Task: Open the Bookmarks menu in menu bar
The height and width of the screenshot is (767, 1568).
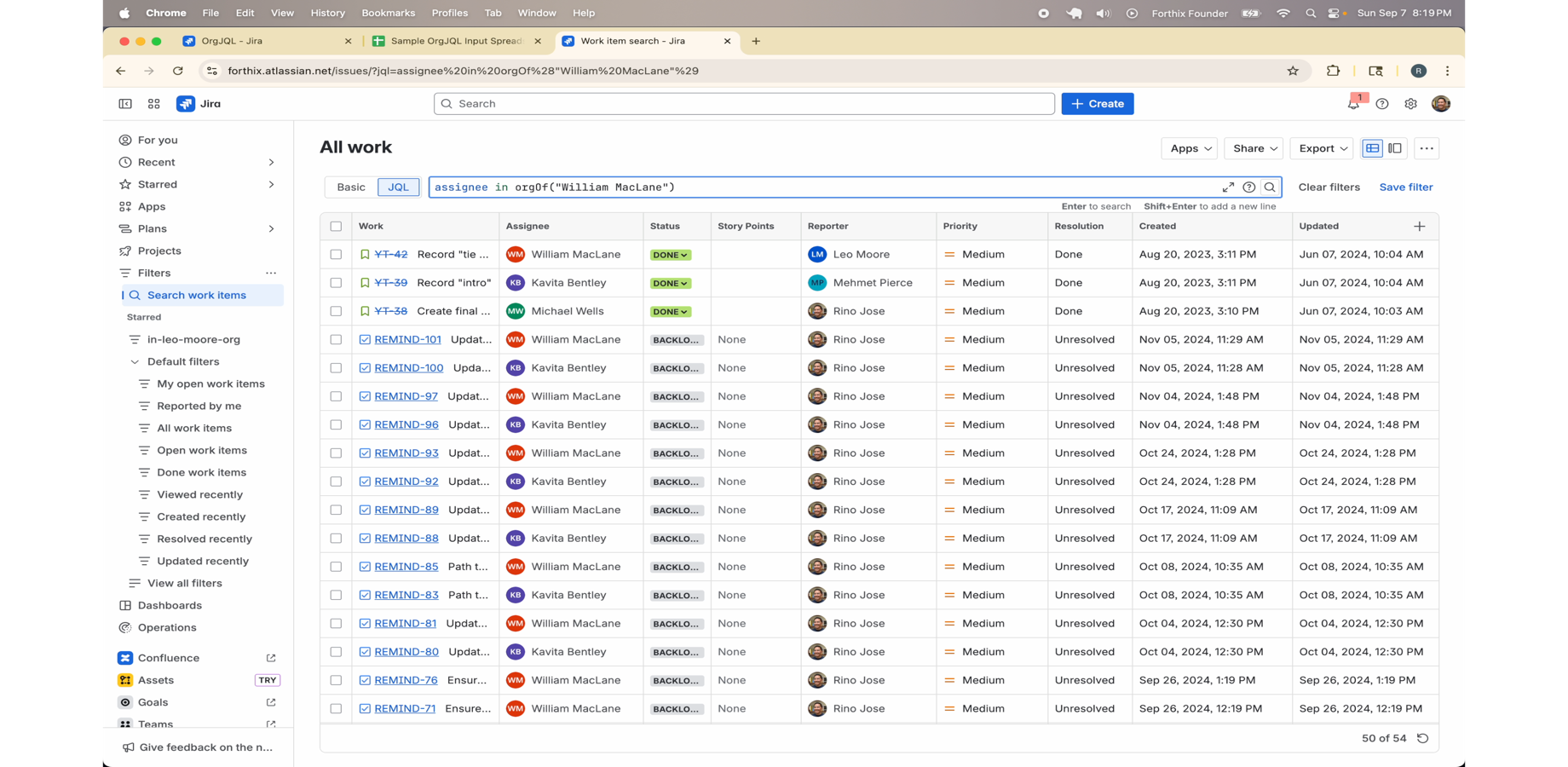Action: [388, 13]
